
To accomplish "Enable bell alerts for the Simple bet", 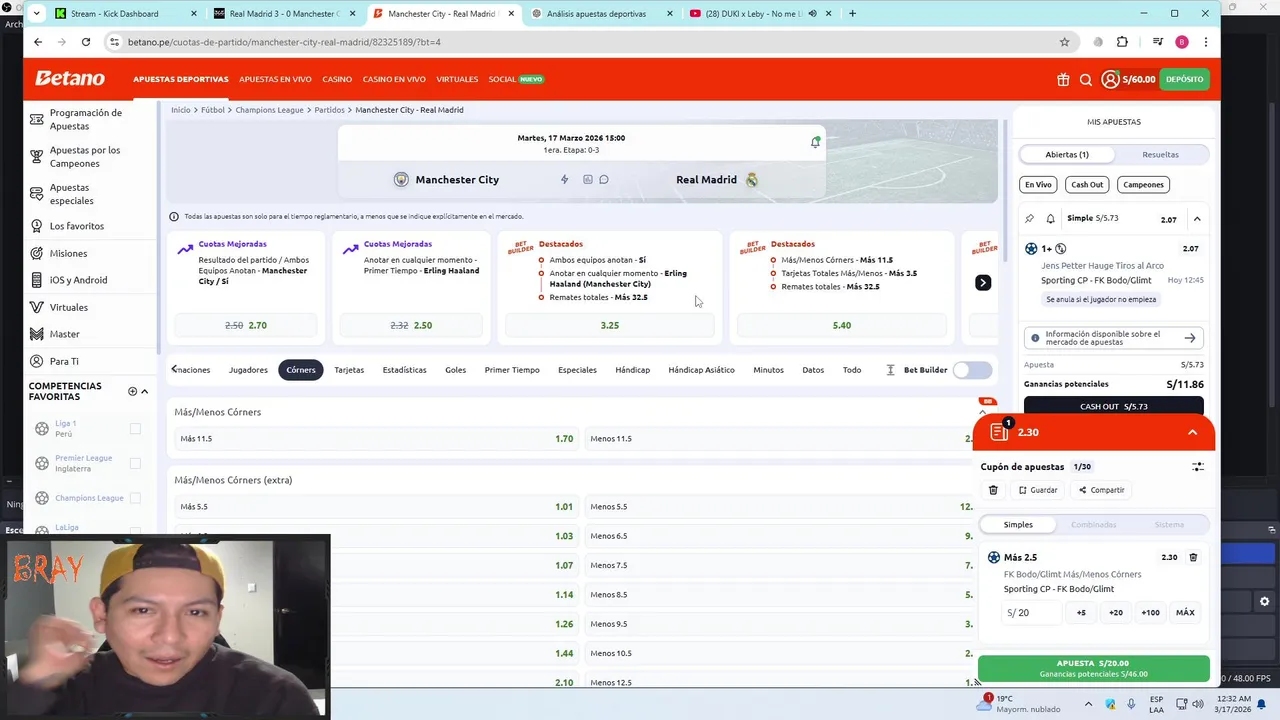I will (x=1050, y=218).
